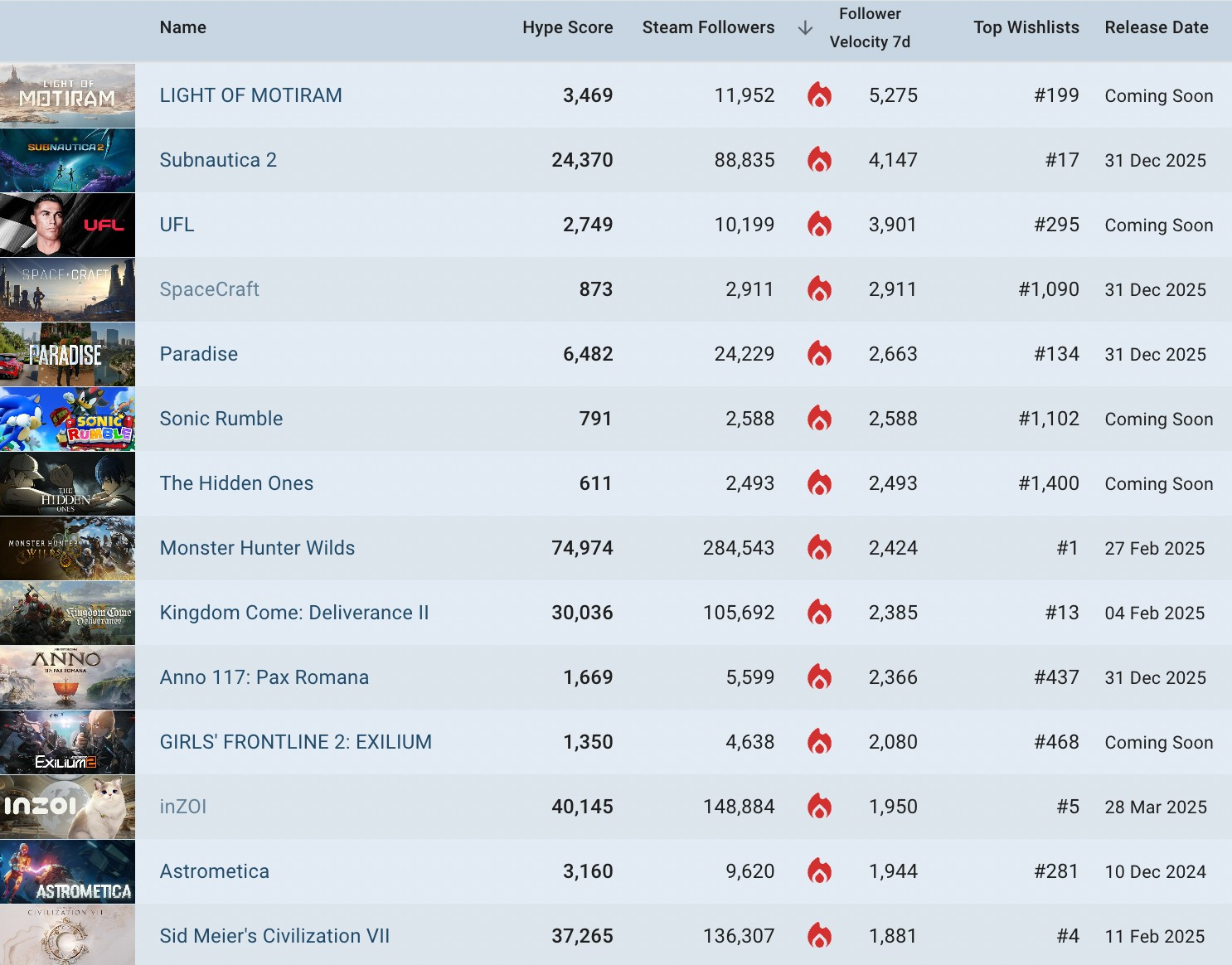Click the Sonic Rumble thumbnail image

point(67,419)
